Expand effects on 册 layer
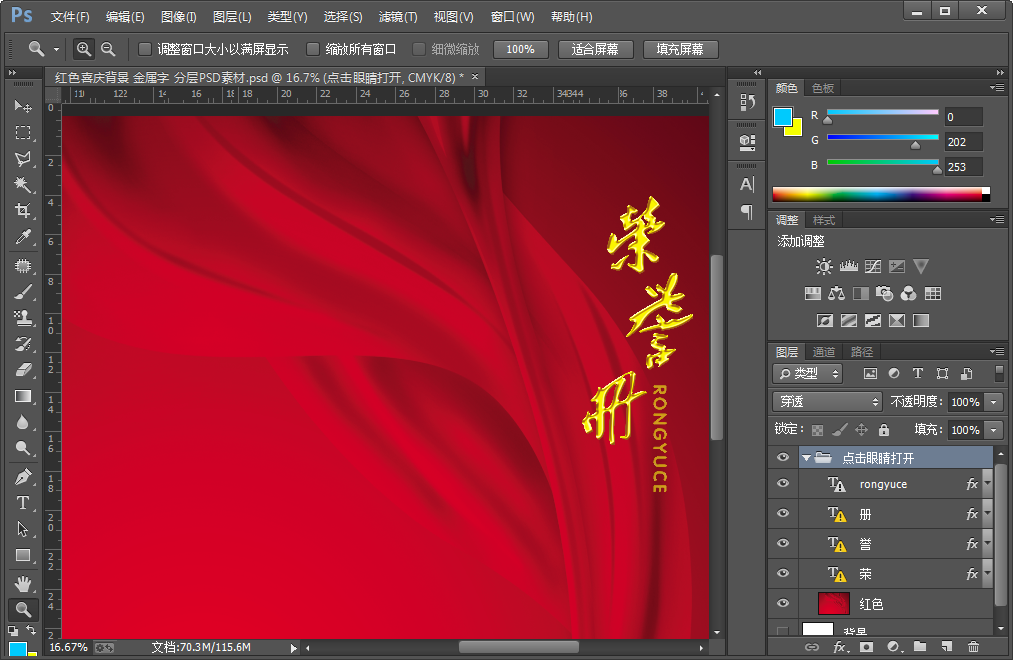 (x=987, y=513)
